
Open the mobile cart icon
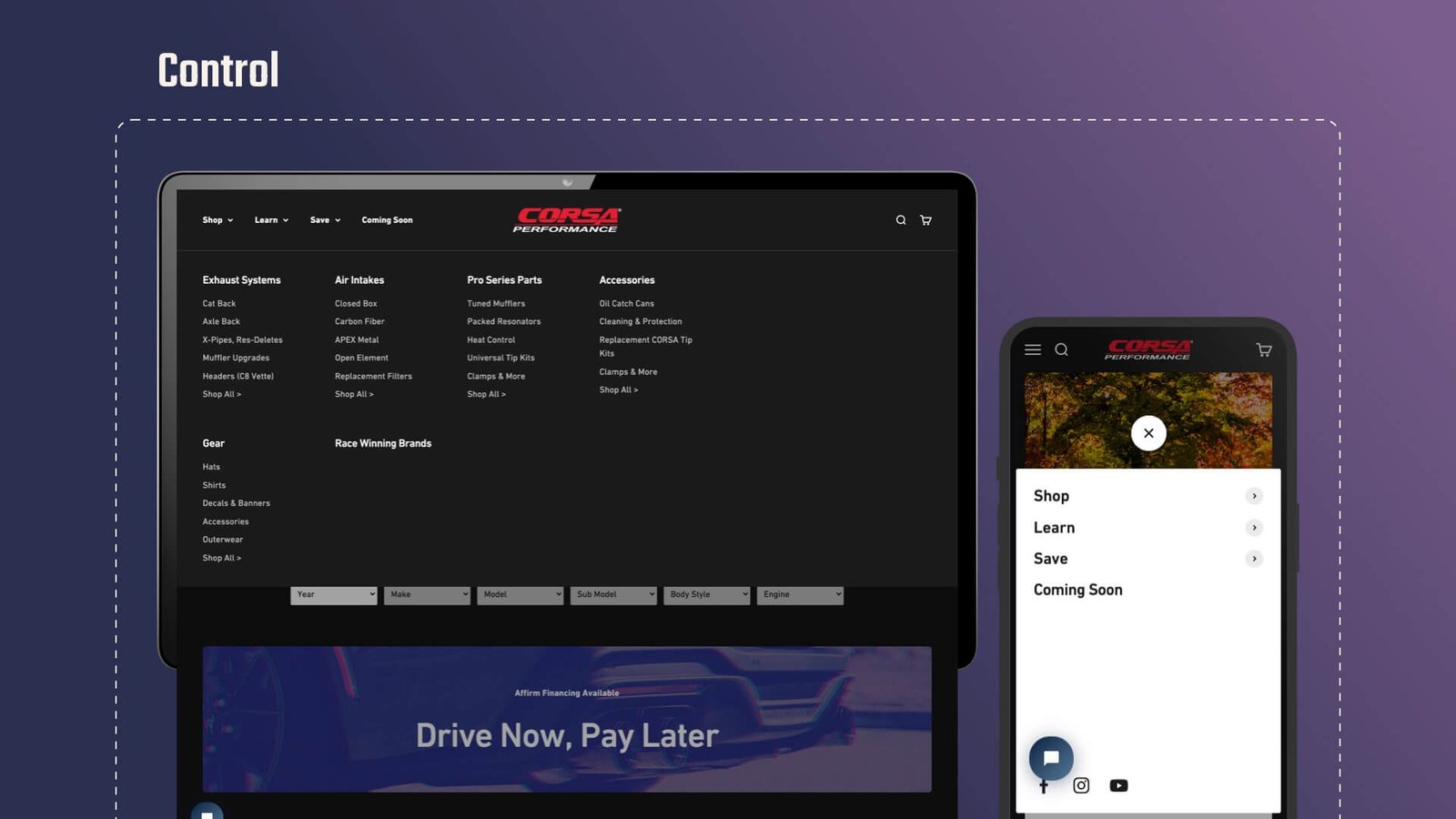(x=1264, y=349)
